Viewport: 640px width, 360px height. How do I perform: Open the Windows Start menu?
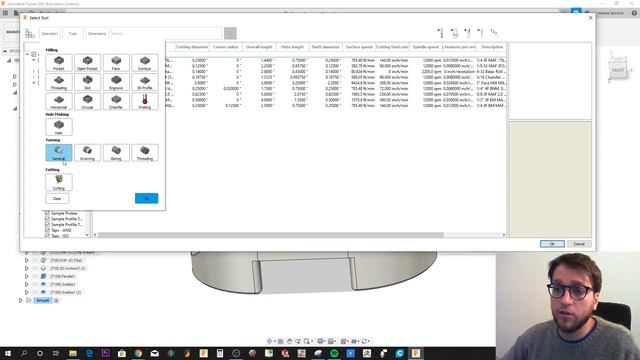coord(8,353)
